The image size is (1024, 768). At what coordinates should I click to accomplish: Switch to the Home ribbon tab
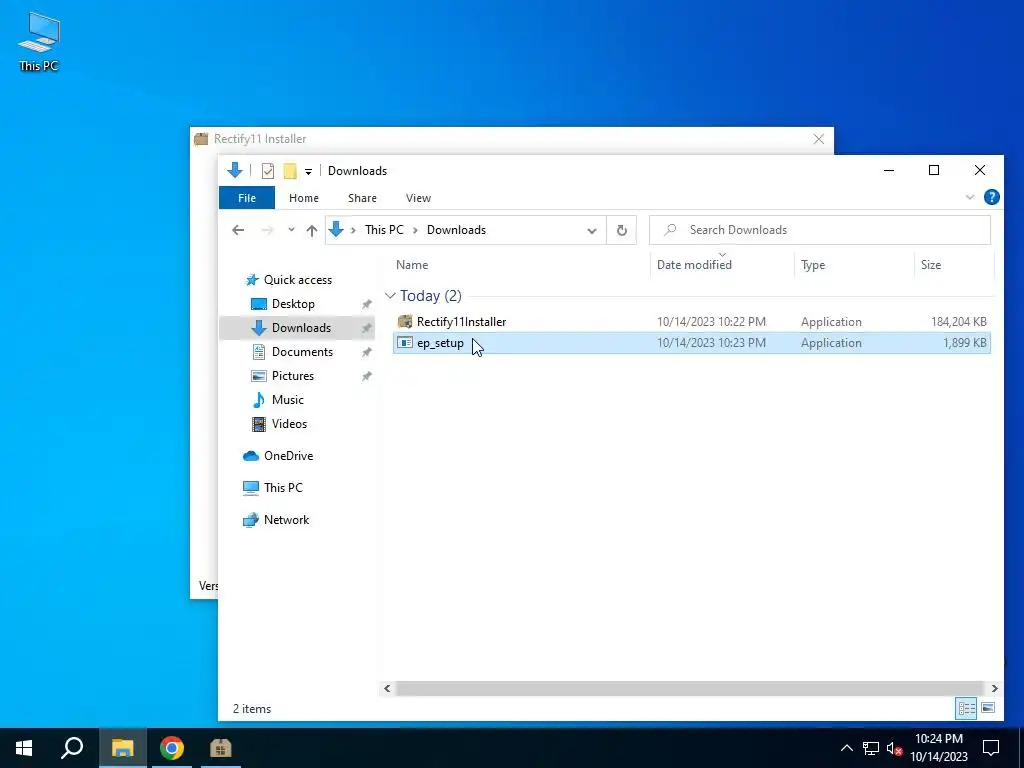pyautogui.click(x=304, y=198)
